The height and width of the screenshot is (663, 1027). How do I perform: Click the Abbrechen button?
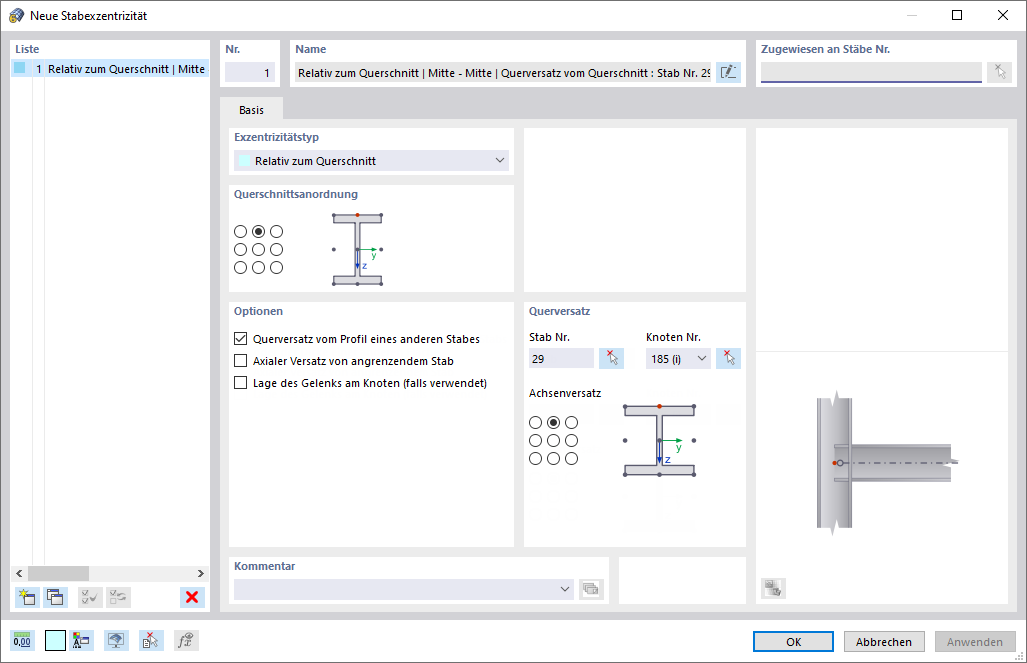click(884, 641)
